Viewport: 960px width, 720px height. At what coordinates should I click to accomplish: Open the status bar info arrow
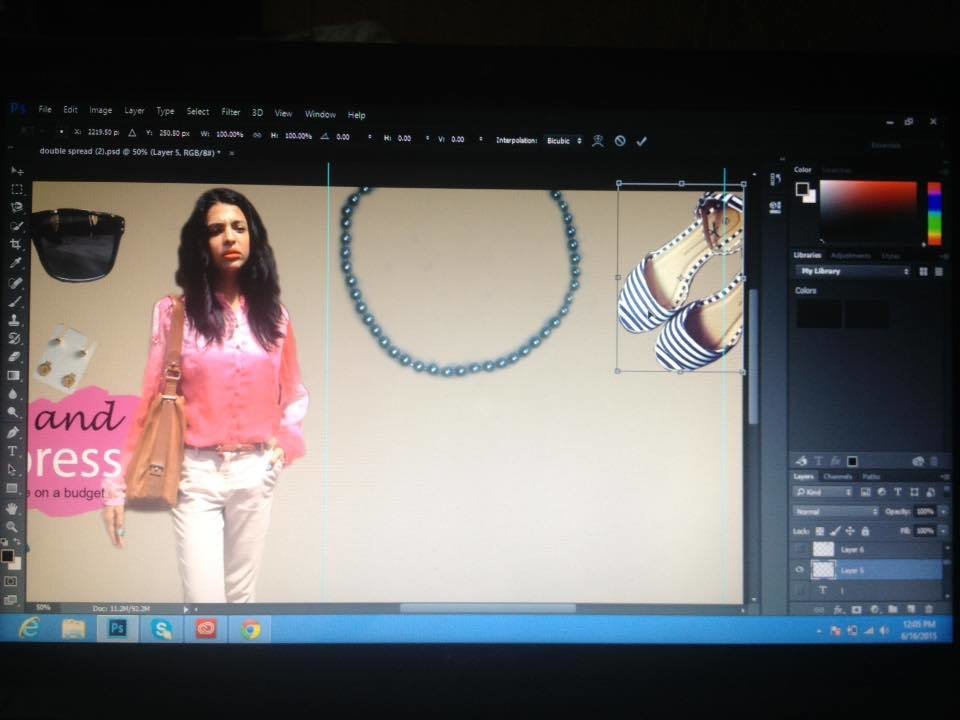pyautogui.click(x=186, y=609)
